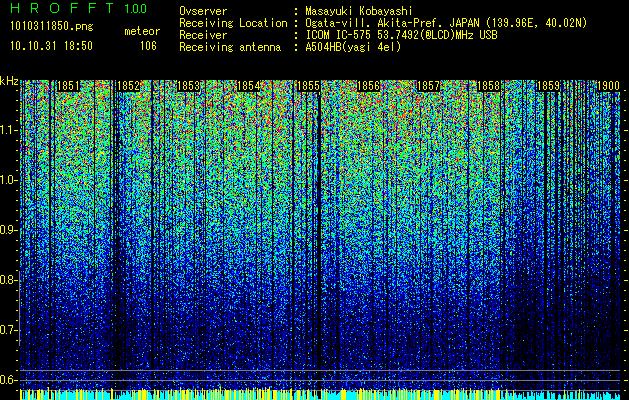629x400 pixels.
Task: Click the observer name Masayuki Kobayashi
Action: pyautogui.click(x=359, y=11)
